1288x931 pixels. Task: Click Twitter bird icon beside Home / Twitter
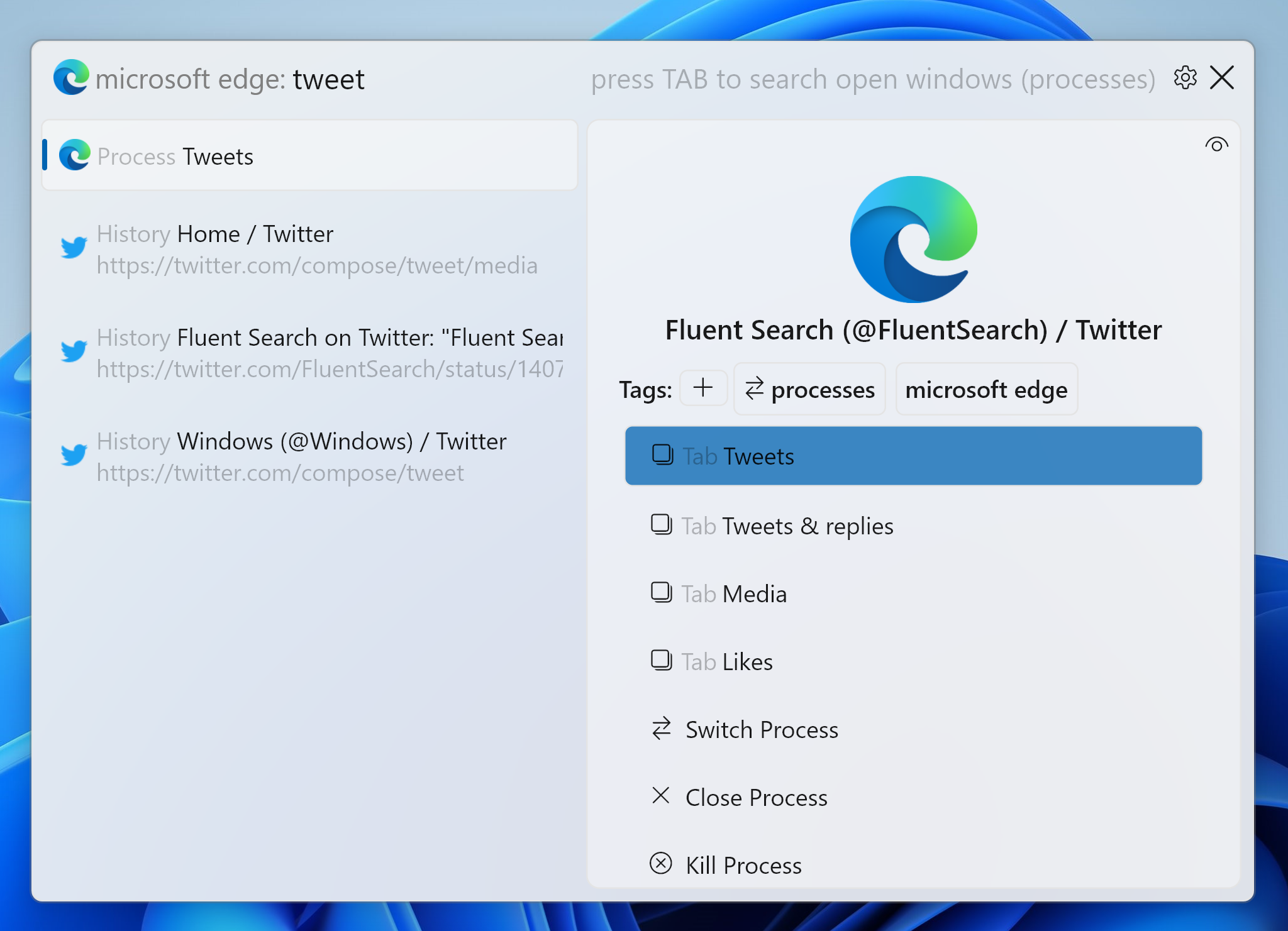pos(74,247)
